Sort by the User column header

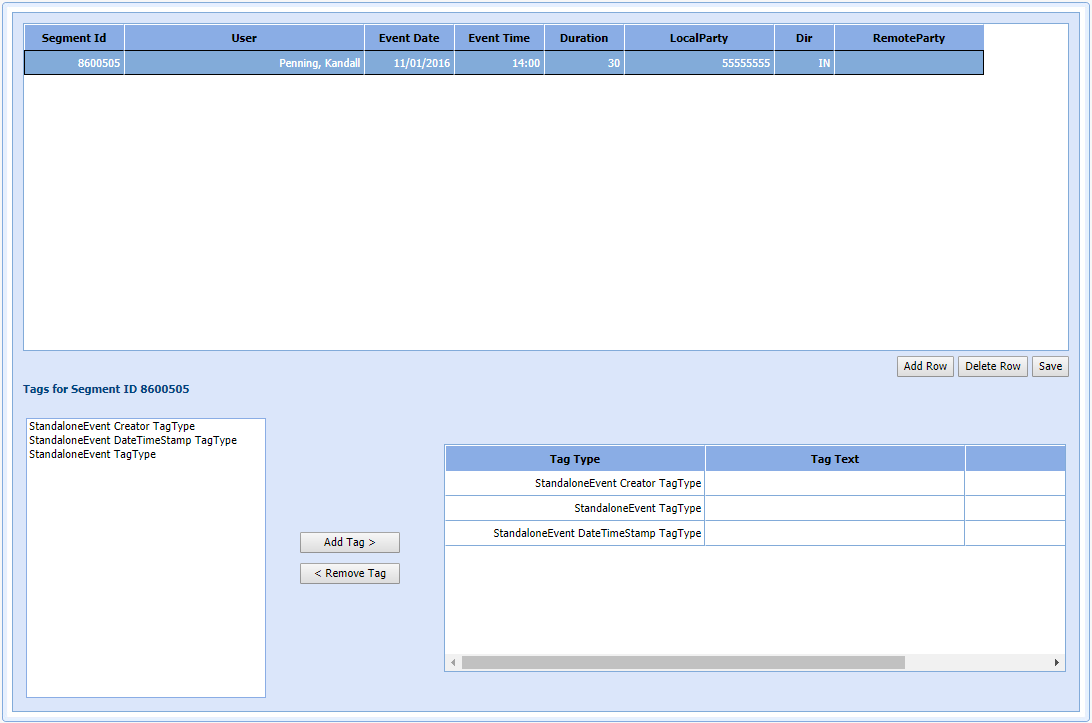click(244, 38)
